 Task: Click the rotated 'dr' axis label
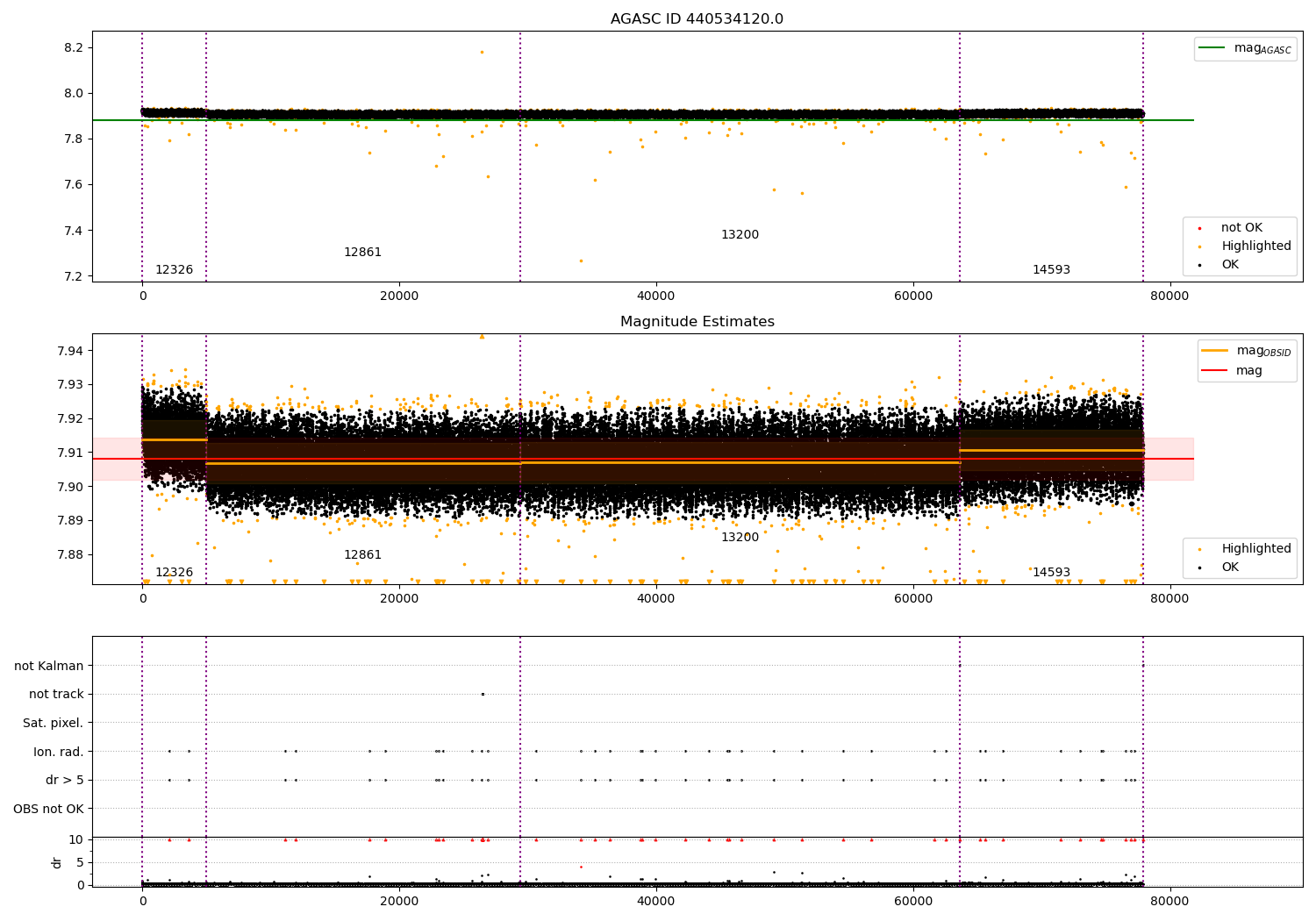tap(57, 862)
